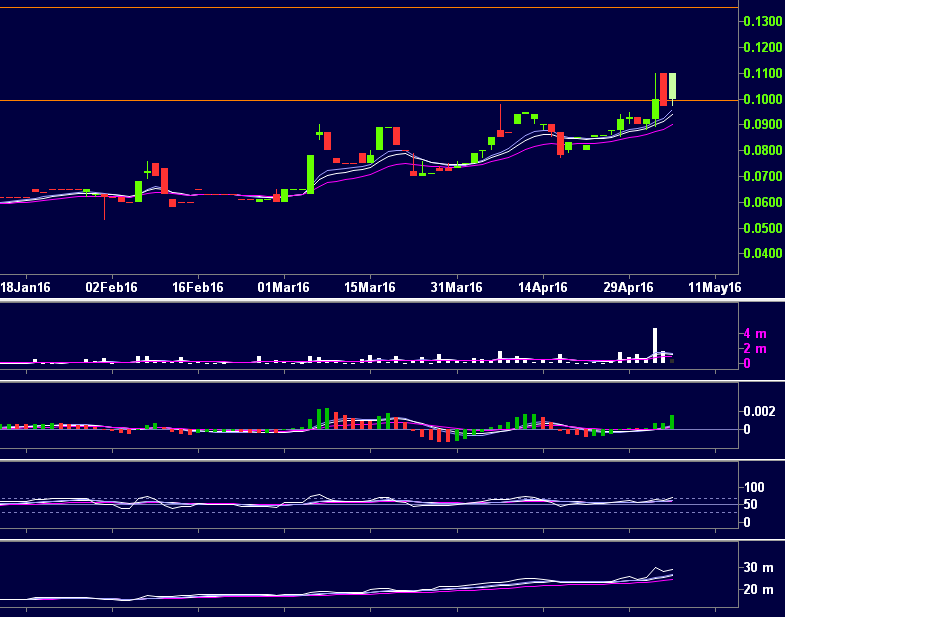Pick the 0.0600 price axis label
This screenshot has height=617, width=933.
763,202
